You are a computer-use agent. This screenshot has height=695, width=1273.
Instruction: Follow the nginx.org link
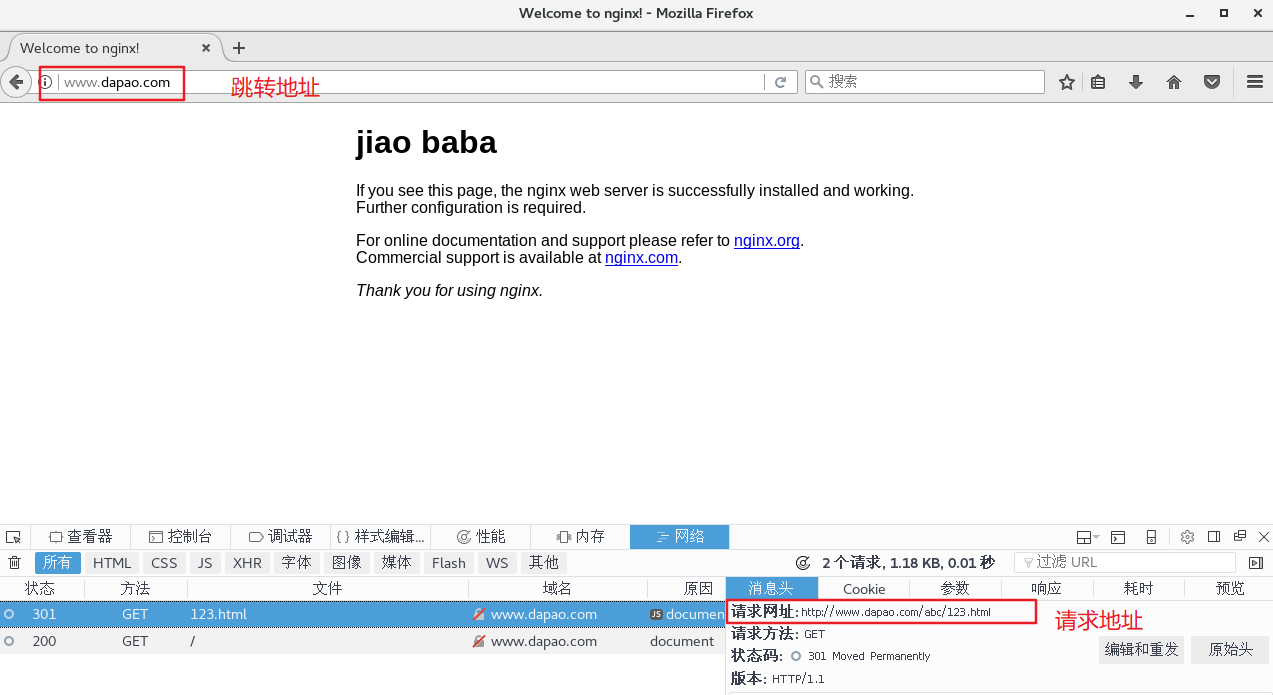point(767,241)
